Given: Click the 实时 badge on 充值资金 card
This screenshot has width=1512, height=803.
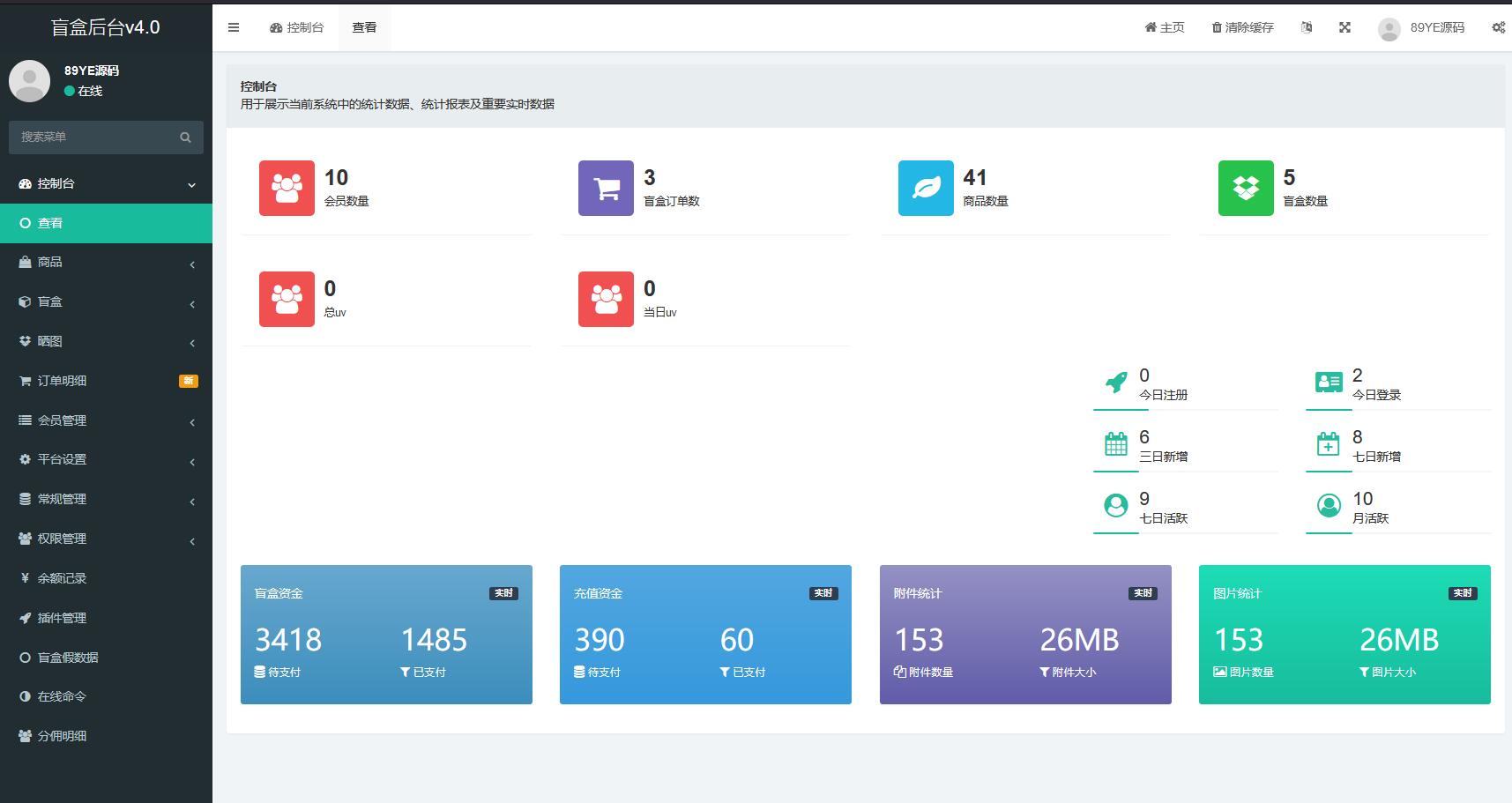Looking at the screenshot, I should pos(823,593).
